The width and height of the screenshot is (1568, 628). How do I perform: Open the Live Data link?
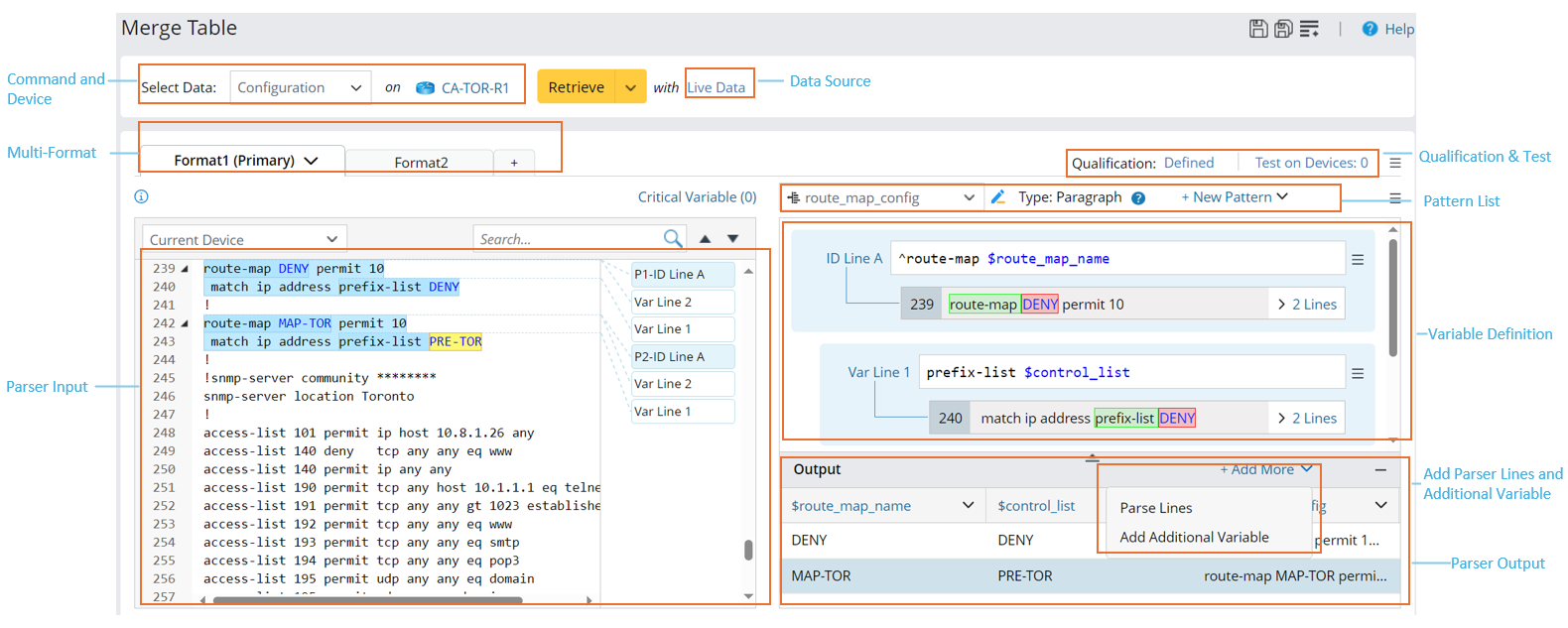pos(716,87)
